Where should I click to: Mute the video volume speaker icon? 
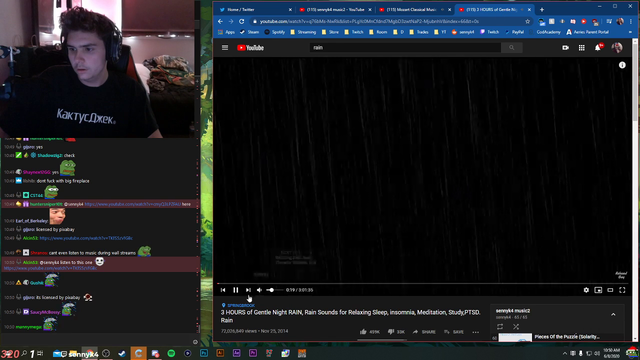259,290
